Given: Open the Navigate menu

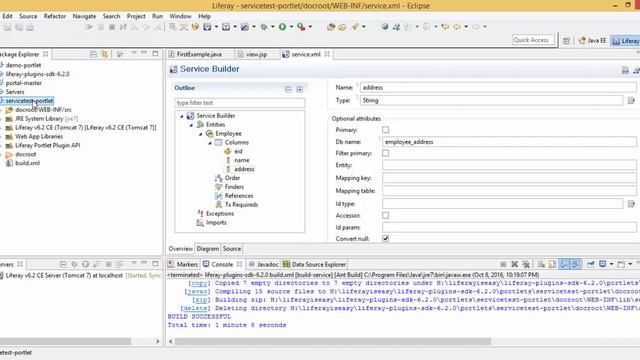Looking at the screenshot, I should pyautogui.click(x=84, y=16).
